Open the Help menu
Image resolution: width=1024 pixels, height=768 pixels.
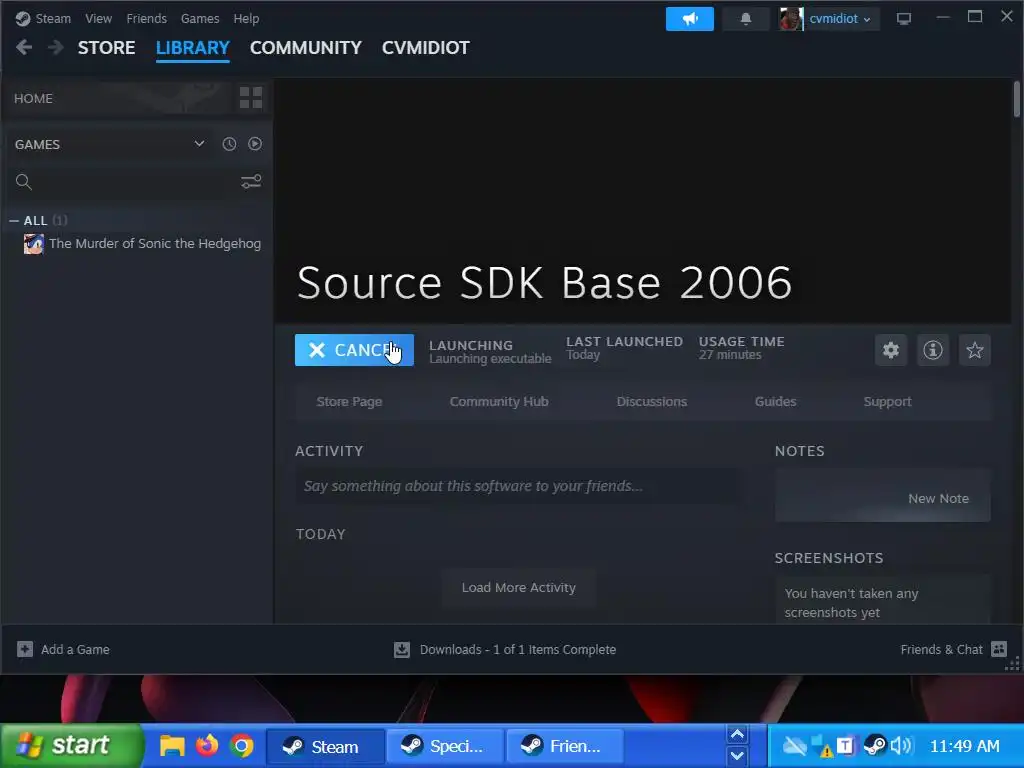(246, 18)
